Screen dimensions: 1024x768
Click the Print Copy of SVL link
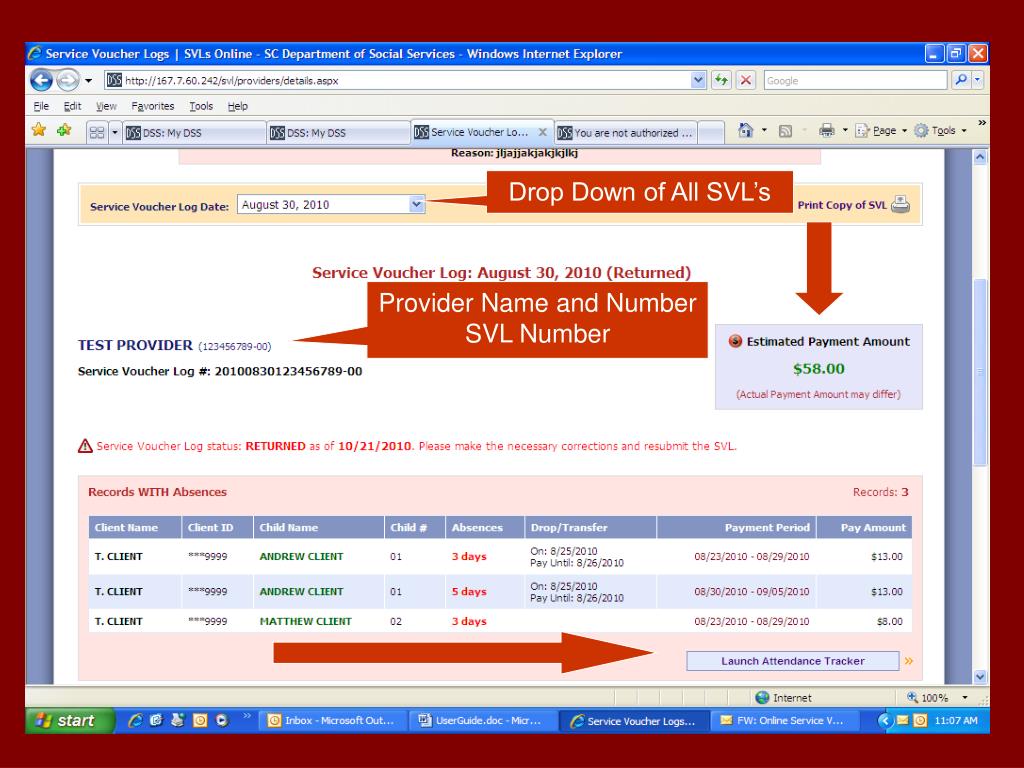[x=842, y=205]
